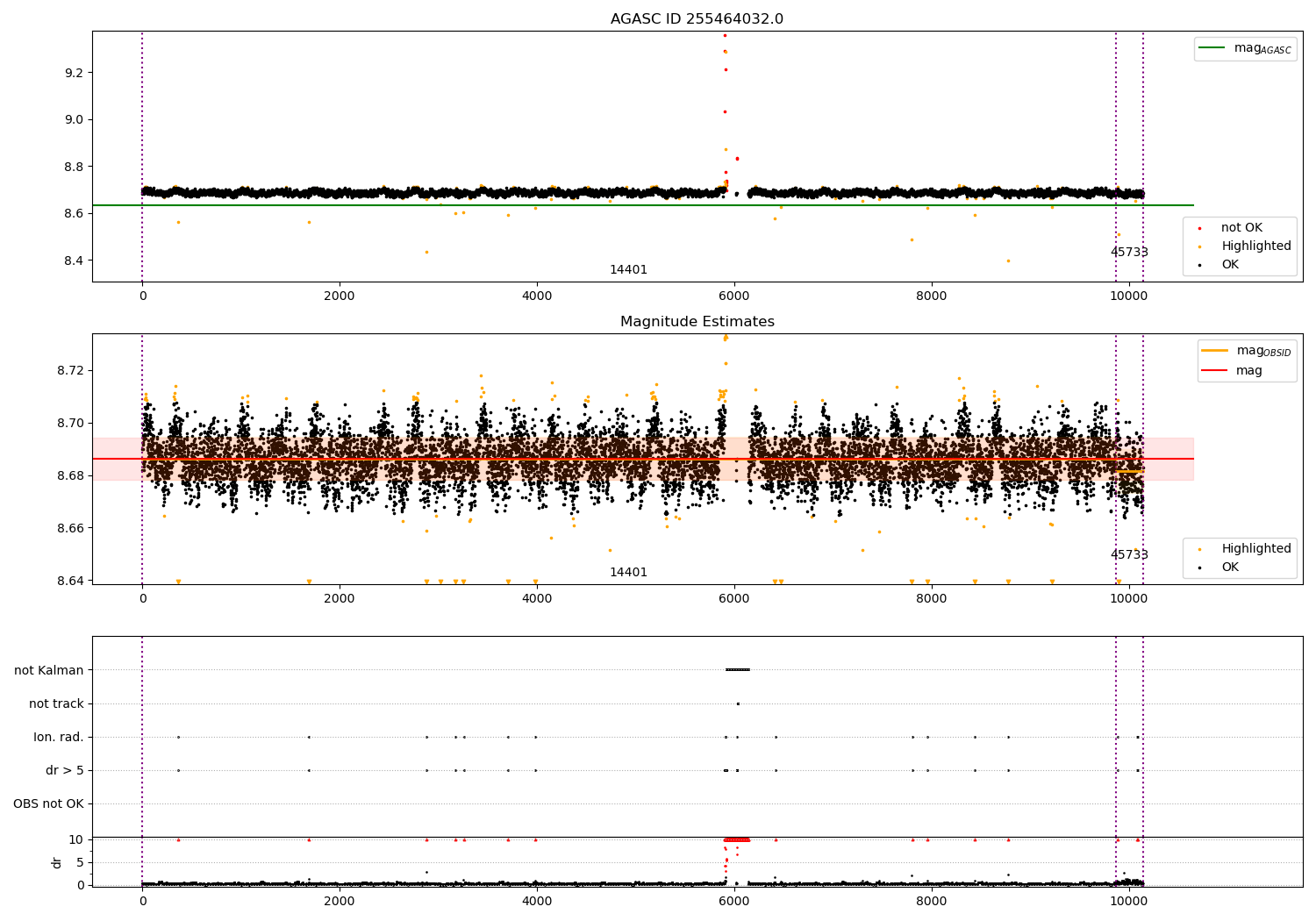Viewport: 1316px width, 921px height.
Task: Click the 45733 label in Magnitude Estimates plot
Action: coord(1129,555)
